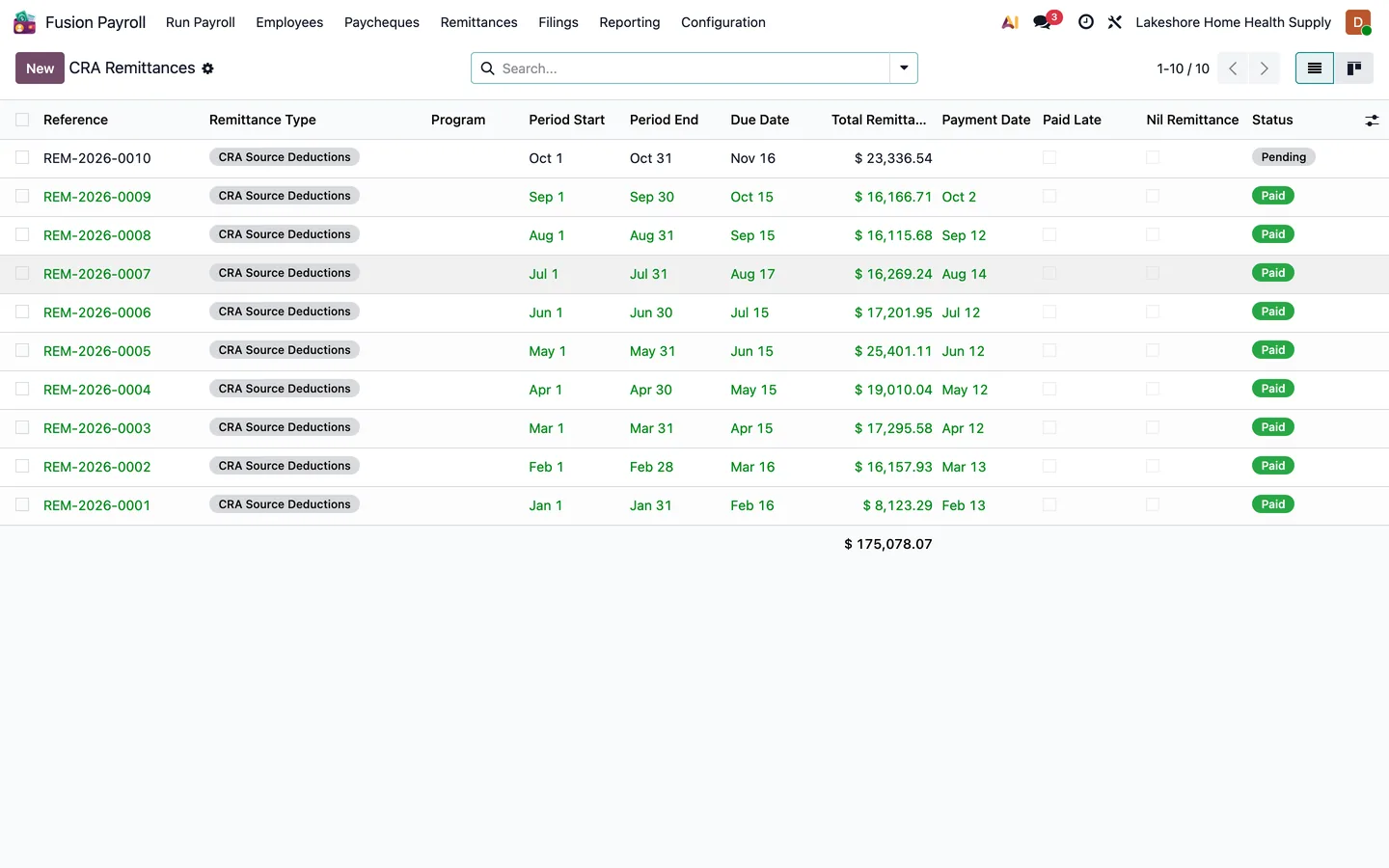Open the developer tools icon
The height and width of the screenshot is (868, 1389).
click(1115, 22)
